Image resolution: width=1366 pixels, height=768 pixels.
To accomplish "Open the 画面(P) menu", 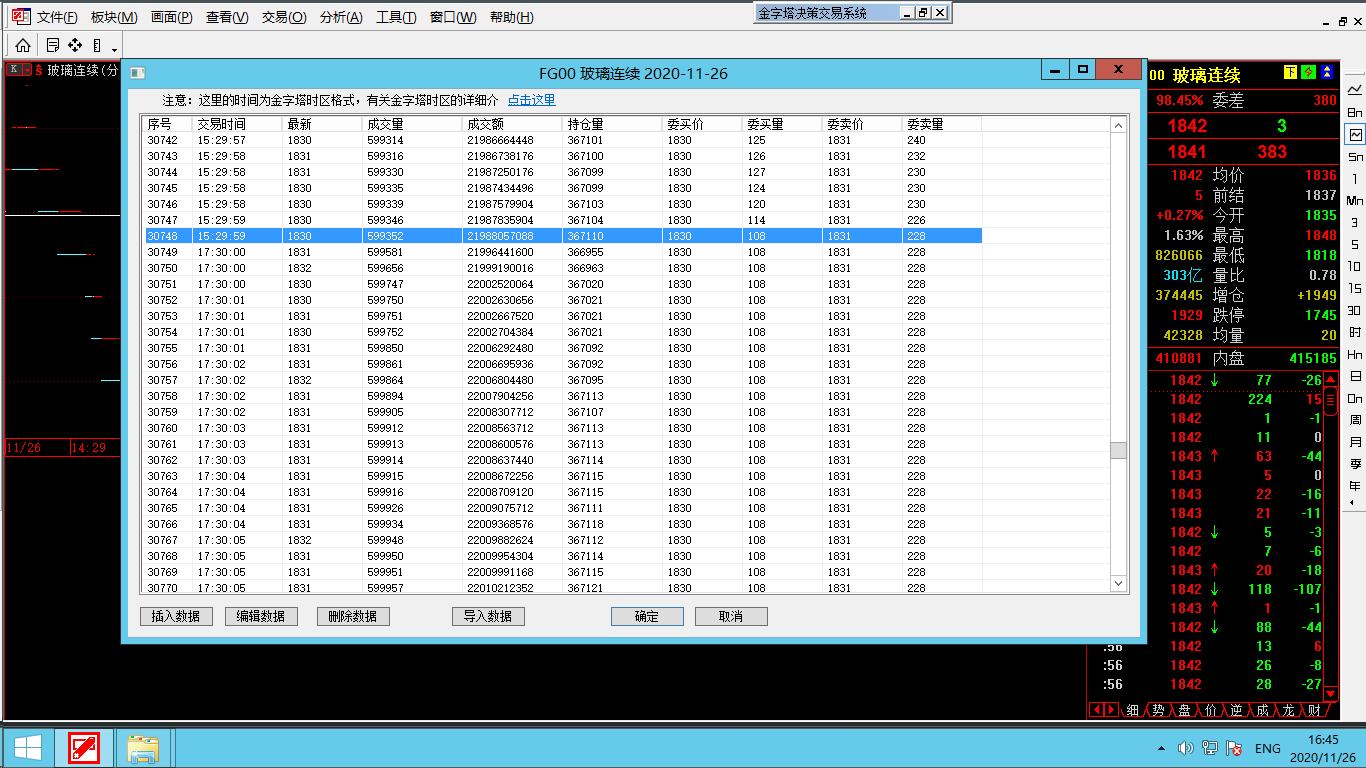I will [x=171, y=17].
